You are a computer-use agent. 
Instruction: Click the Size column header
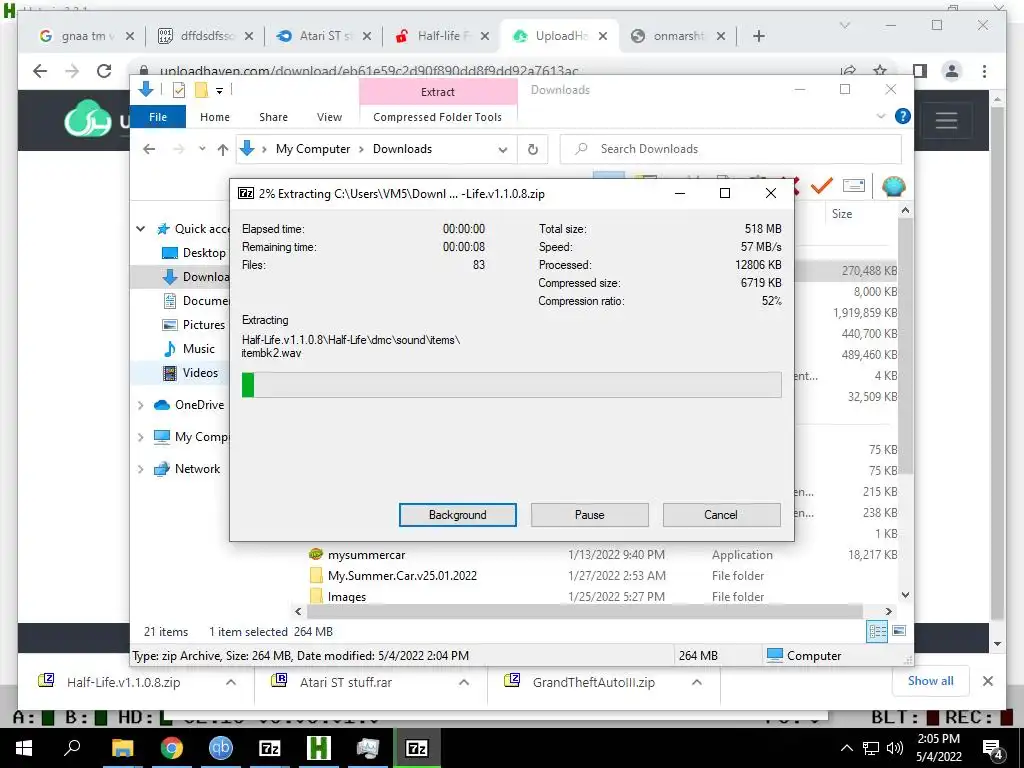pyautogui.click(x=842, y=214)
